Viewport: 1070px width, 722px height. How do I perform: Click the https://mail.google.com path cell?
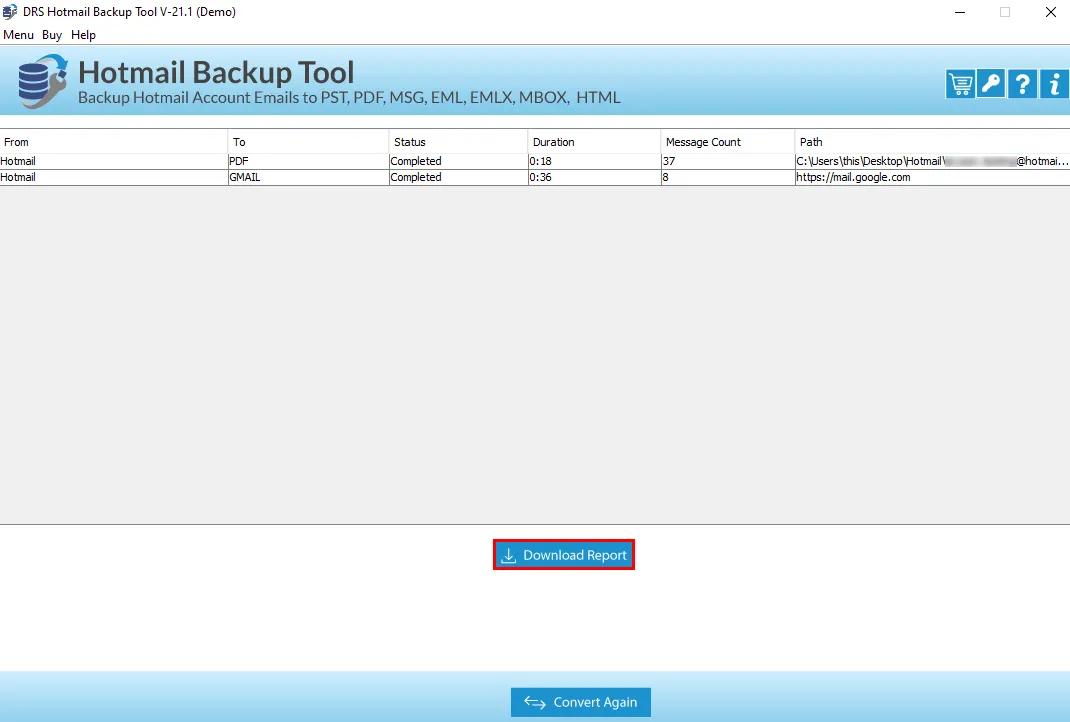click(933, 177)
